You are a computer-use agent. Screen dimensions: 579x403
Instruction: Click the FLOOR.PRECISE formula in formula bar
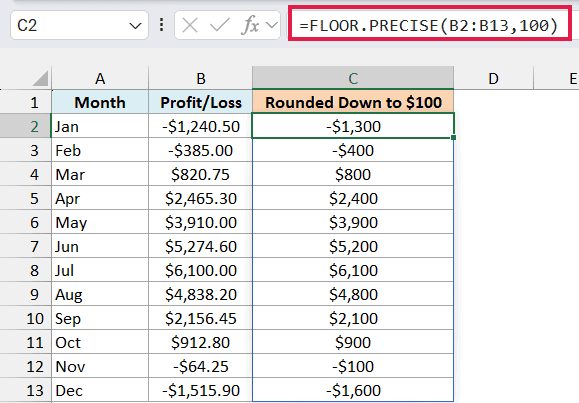coord(429,25)
